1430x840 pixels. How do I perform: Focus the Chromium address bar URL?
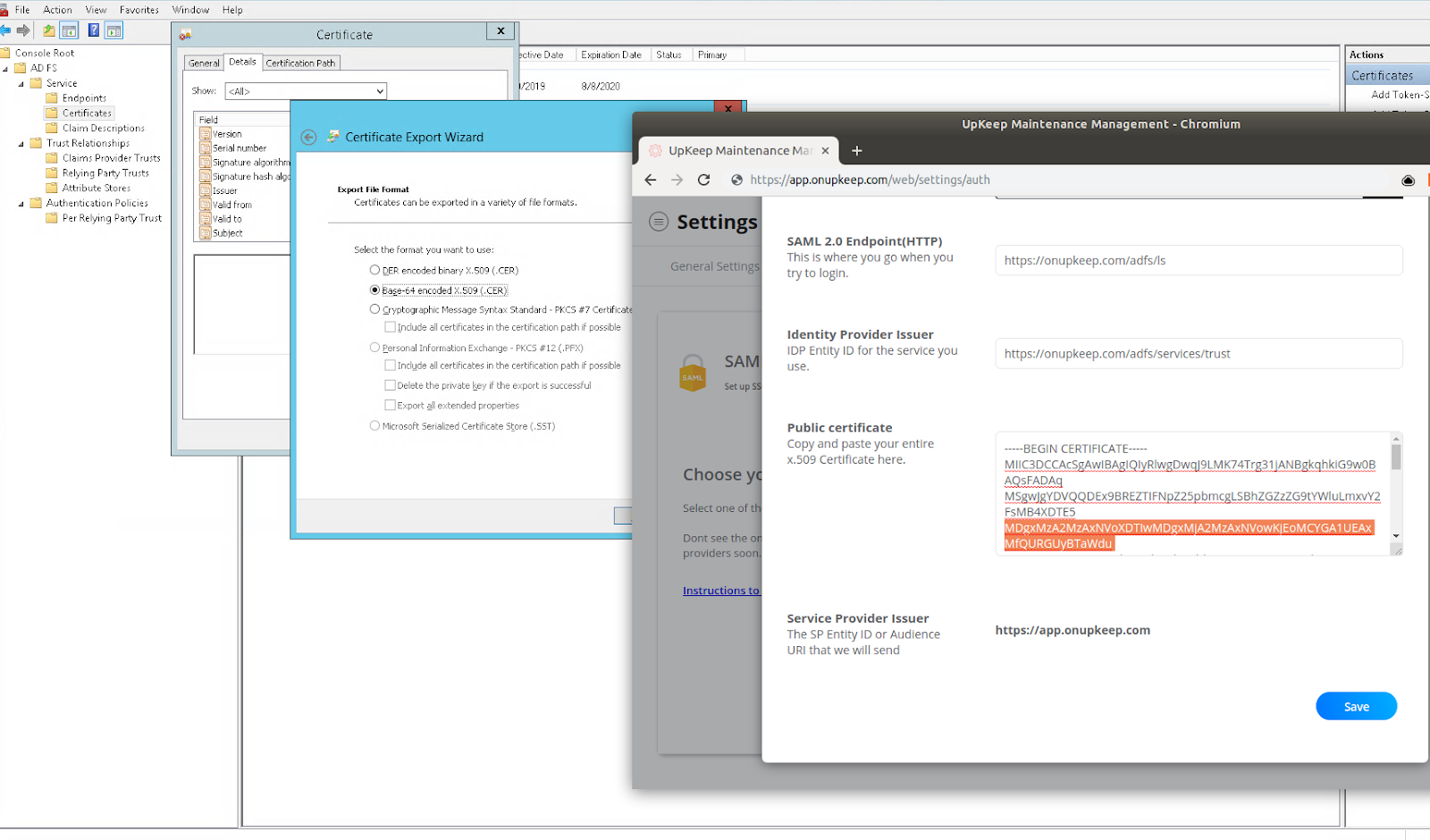point(870,180)
